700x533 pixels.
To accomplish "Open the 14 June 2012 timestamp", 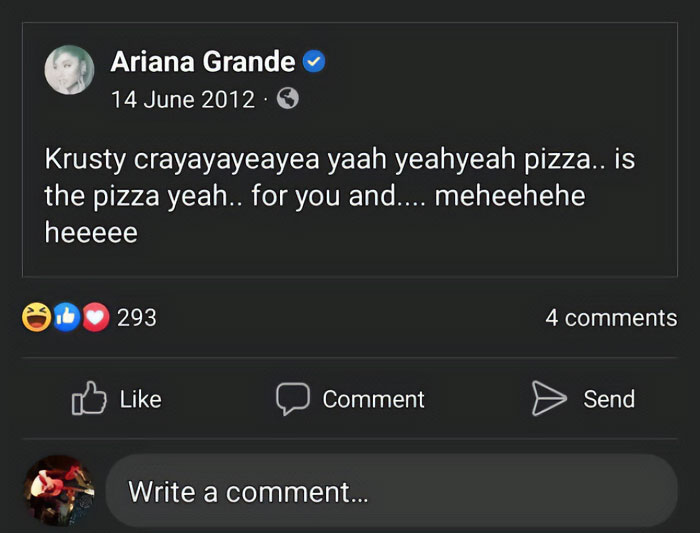I will point(182,99).
